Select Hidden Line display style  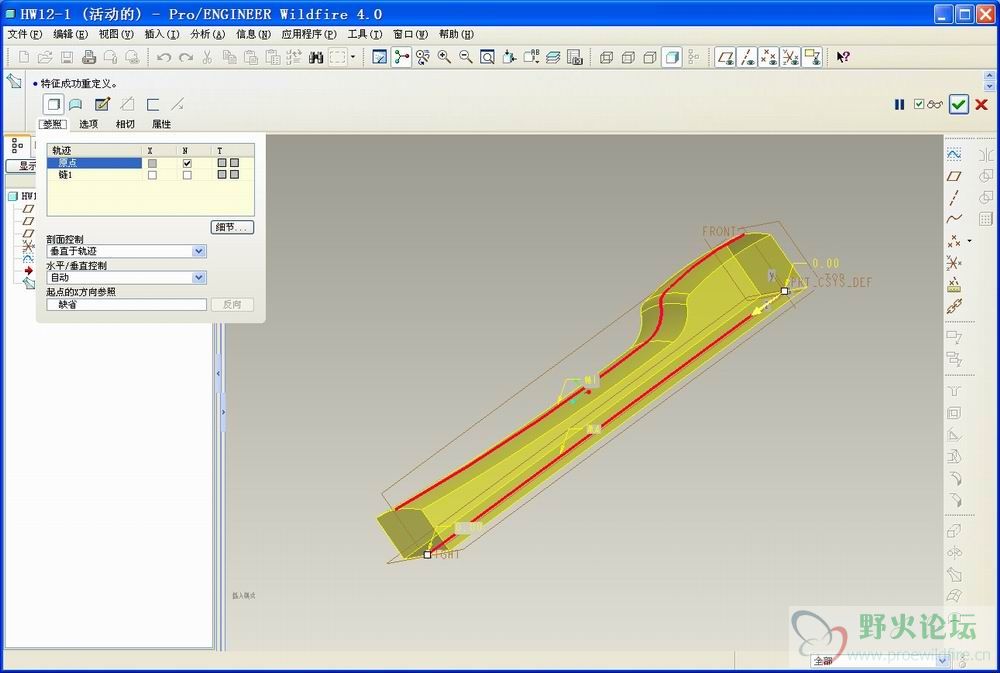[x=628, y=57]
